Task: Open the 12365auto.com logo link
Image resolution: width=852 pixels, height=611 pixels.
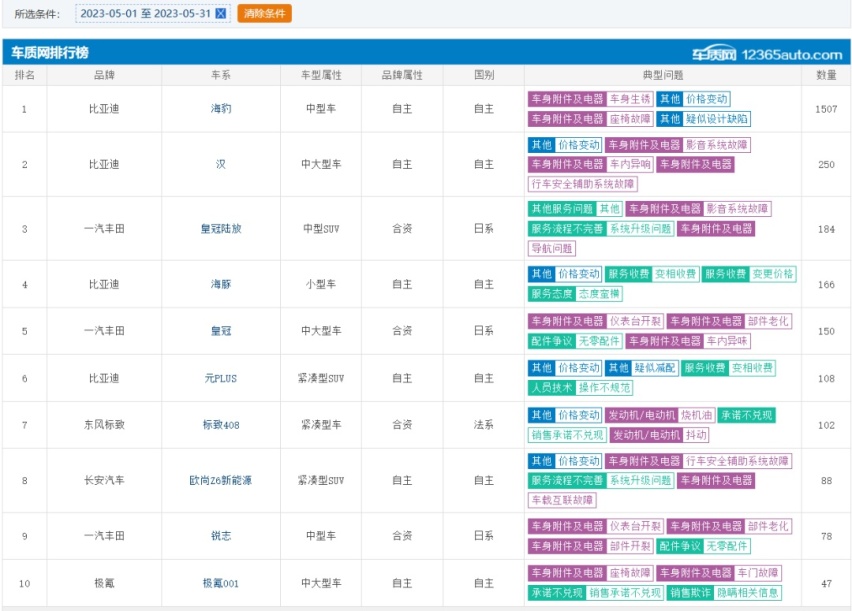Action: click(767, 54)
